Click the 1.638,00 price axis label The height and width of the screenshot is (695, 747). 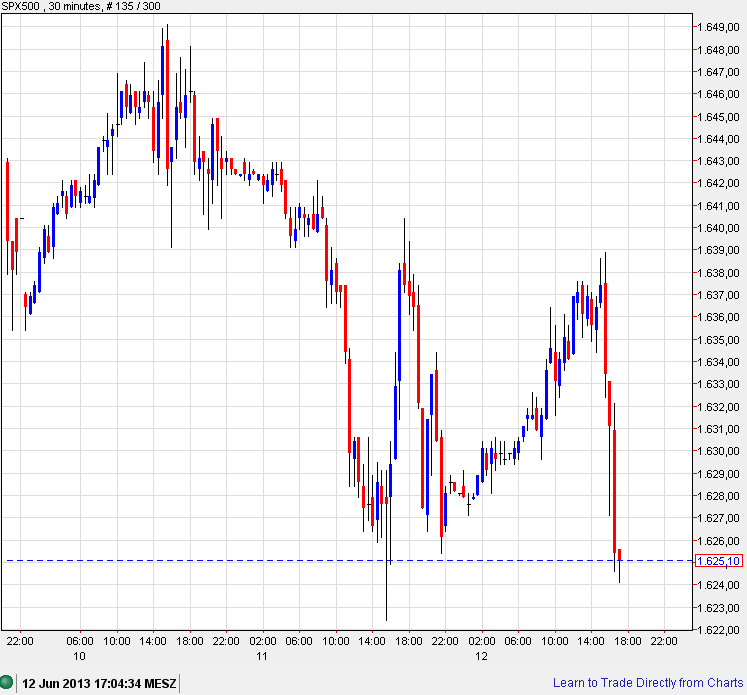(x=718, y=273)
